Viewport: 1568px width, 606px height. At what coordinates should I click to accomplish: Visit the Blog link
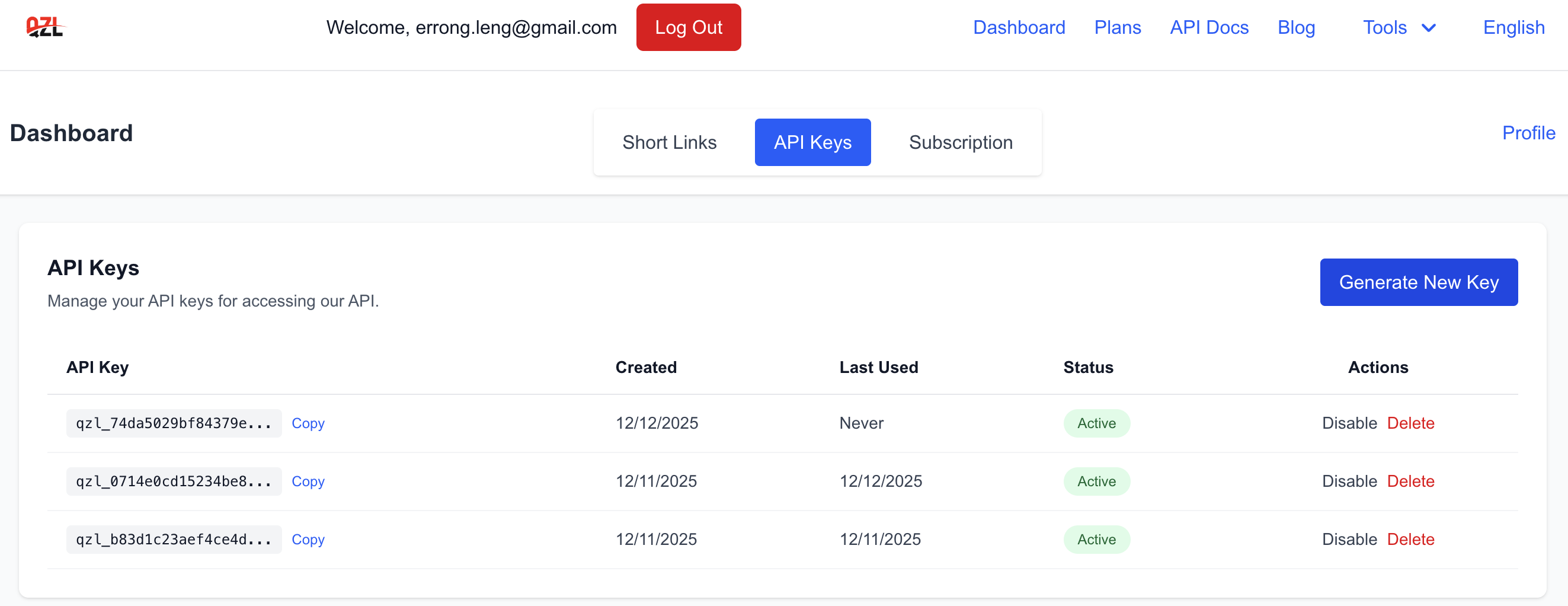[1296, 27]
